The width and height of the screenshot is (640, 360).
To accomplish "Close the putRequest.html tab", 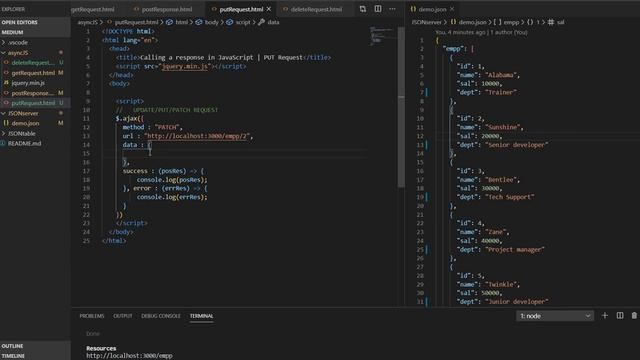I will pyautogui.click(x=269, y=9).
